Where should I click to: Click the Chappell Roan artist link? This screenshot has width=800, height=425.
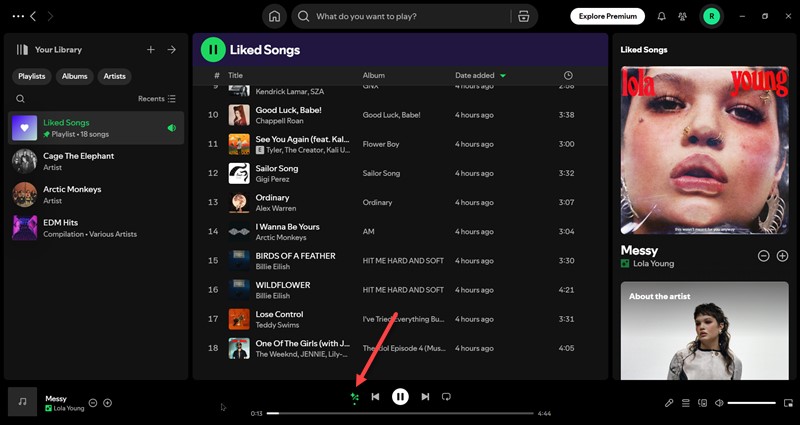(279, 121)
